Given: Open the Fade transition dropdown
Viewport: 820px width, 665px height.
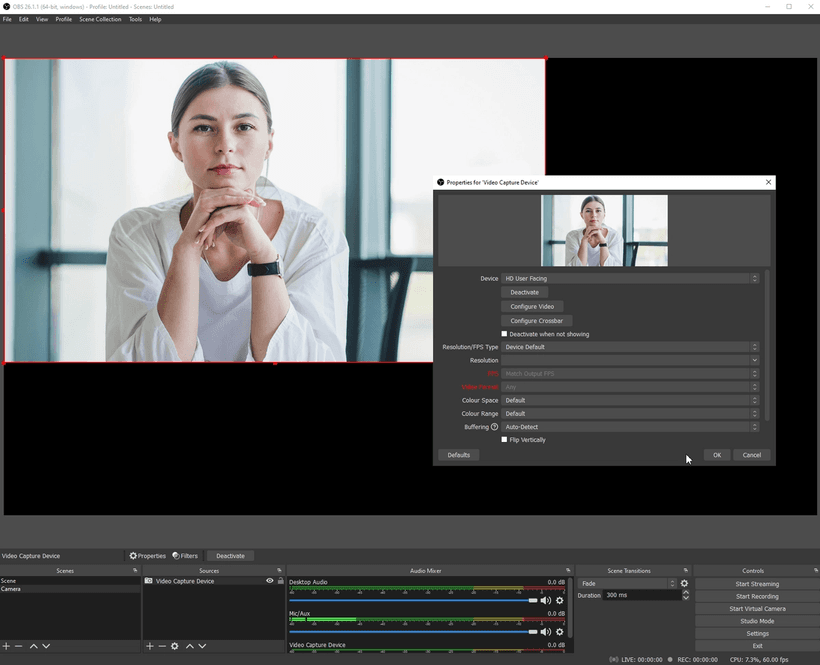Looking at the screenshot, I should [x=627, y=583].
